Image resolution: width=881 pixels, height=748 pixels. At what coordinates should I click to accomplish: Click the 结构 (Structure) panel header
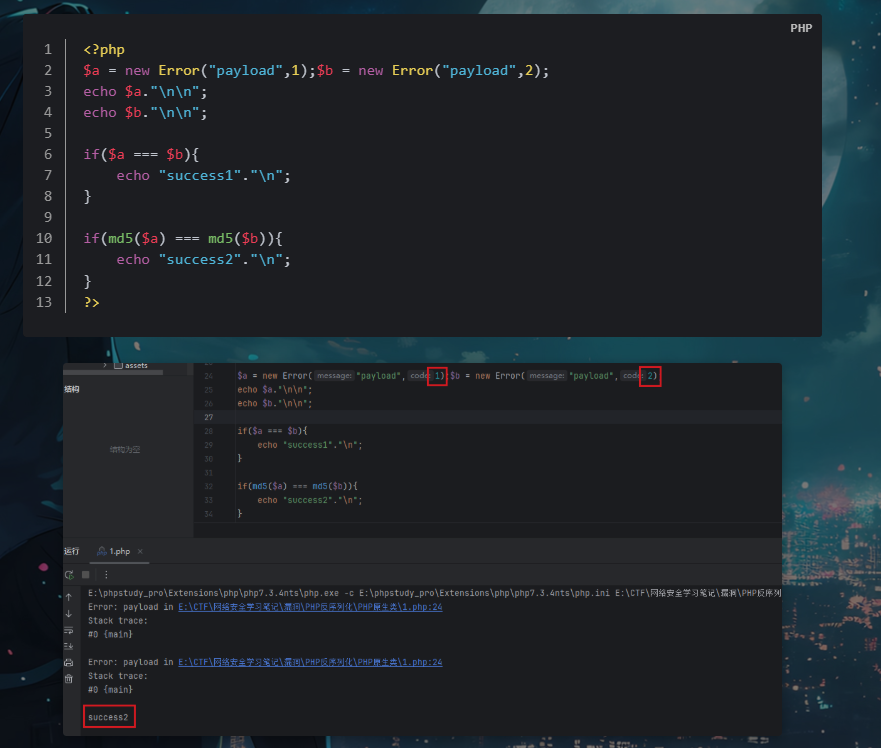(x=71, y=390)
